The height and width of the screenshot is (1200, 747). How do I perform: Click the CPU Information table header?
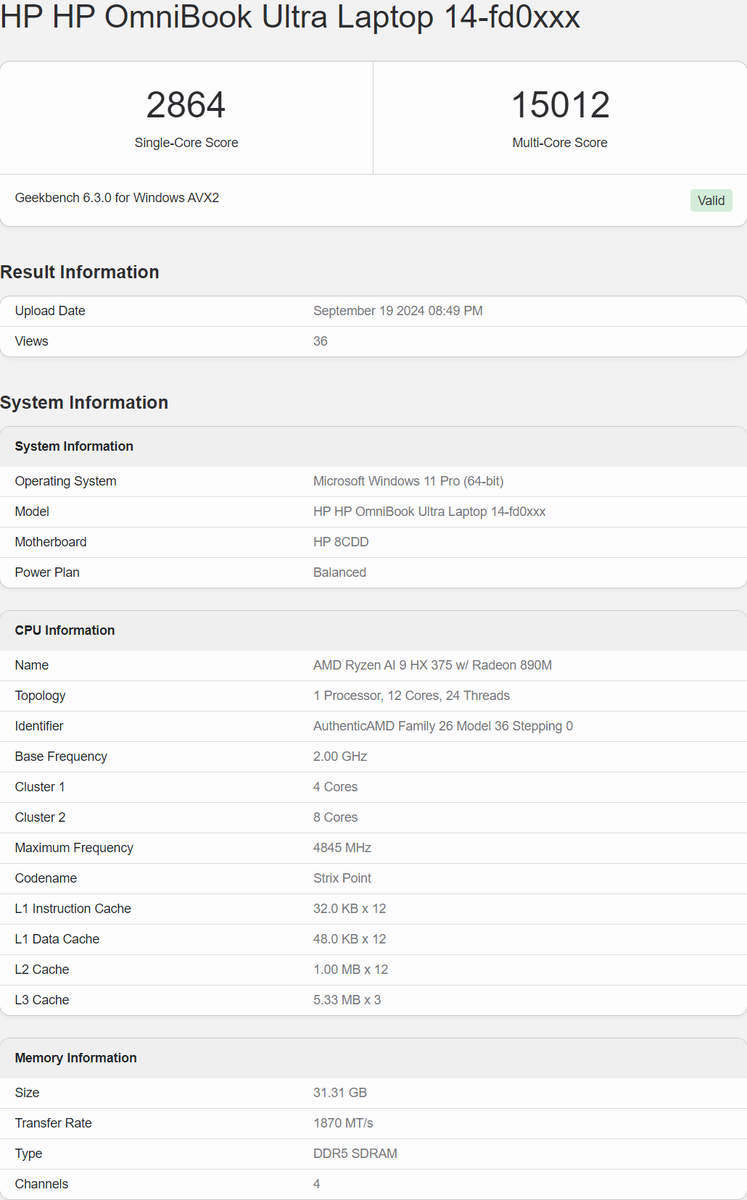point(373,630)
